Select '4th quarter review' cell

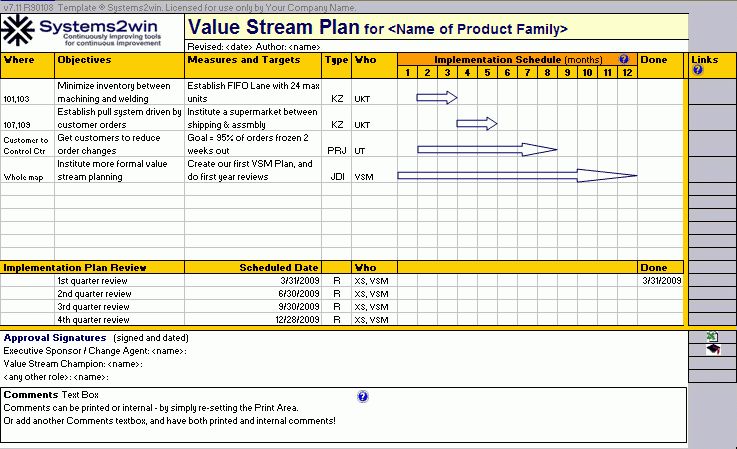pos(119,320)
